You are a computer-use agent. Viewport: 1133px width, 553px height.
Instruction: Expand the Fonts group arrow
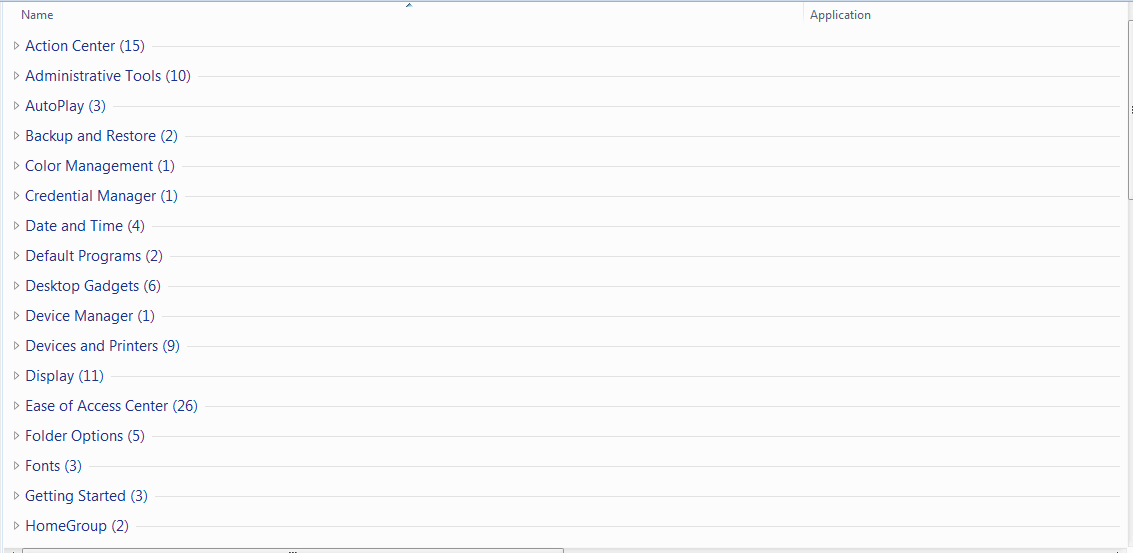tap(16, 466)
